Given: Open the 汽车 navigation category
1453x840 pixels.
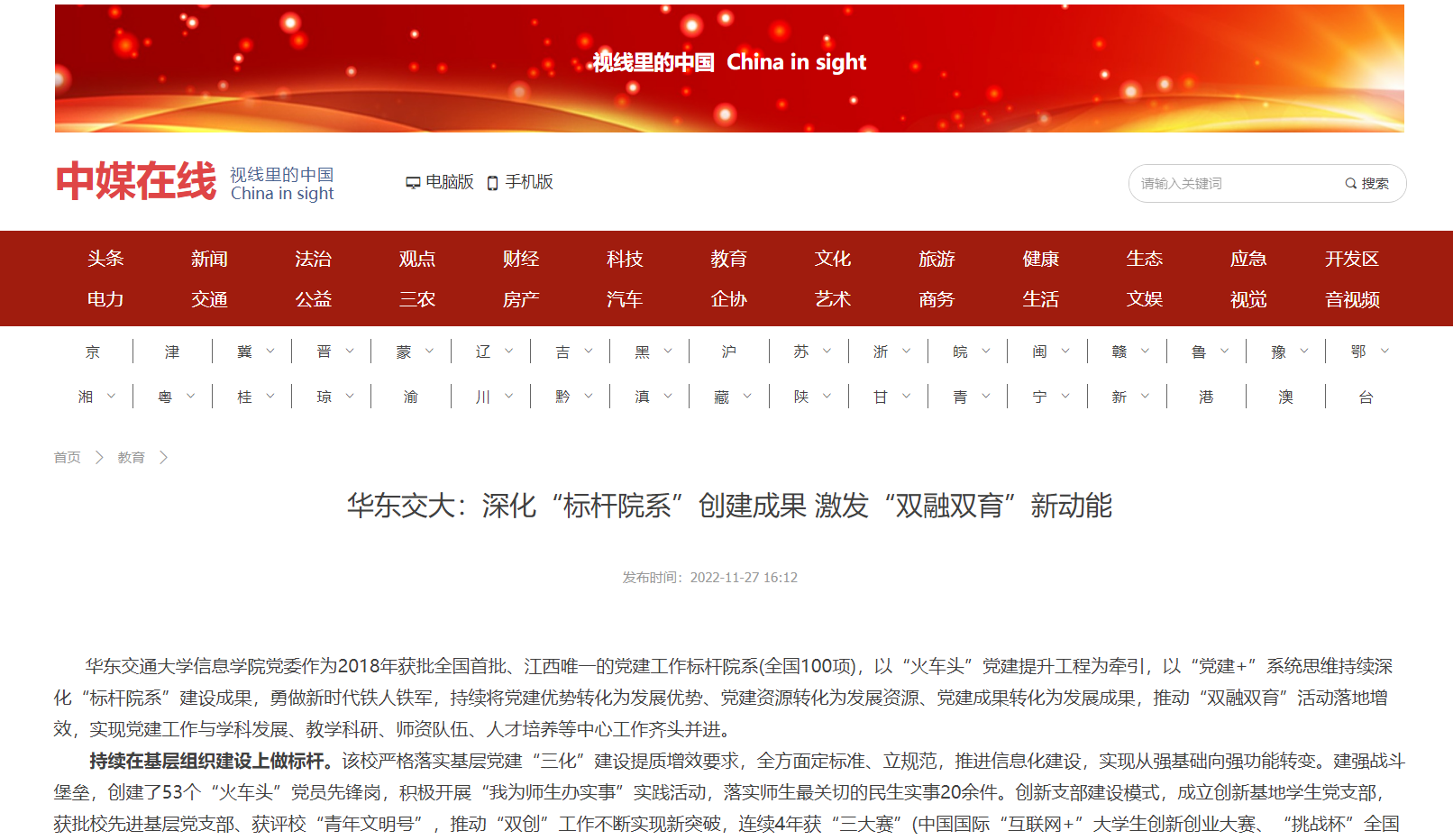Looking at the screenshot, I should point(625,300).
